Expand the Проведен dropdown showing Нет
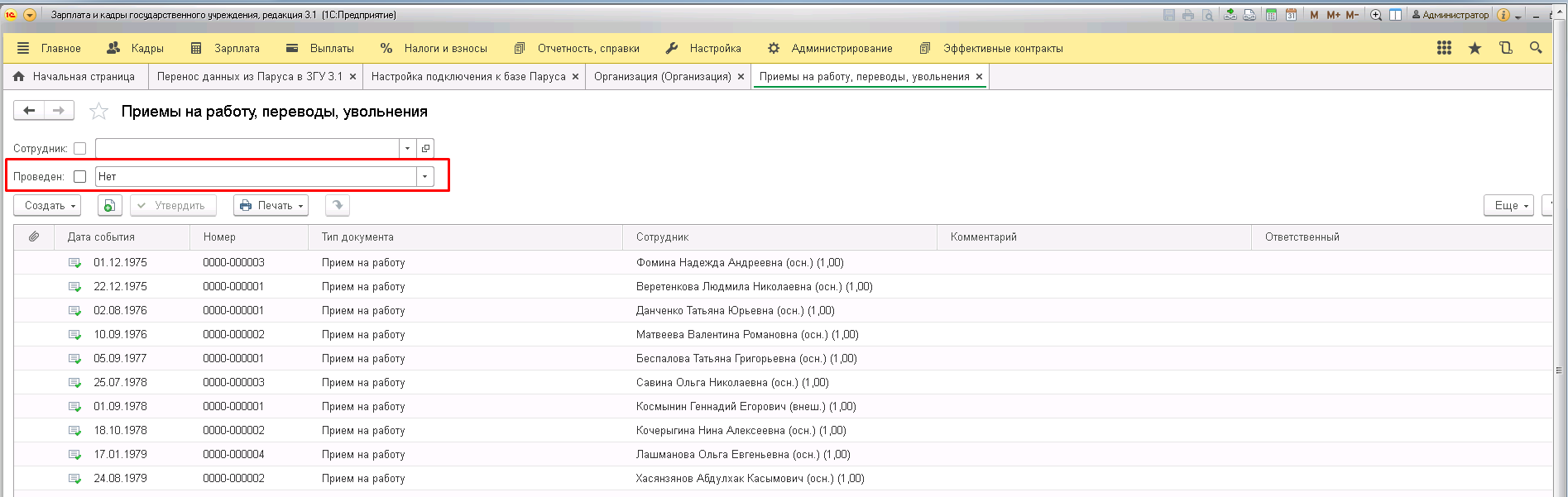Image resolution: width=1568 pixels, height=497 pixels. (424, 177)
